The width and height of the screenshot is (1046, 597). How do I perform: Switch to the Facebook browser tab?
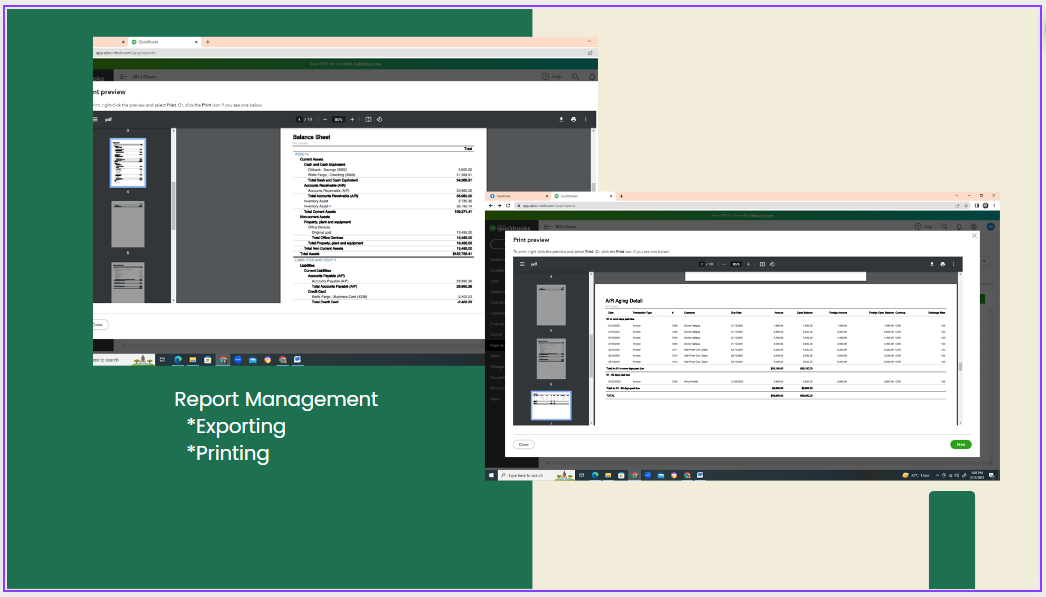click(x=517, y=196)
